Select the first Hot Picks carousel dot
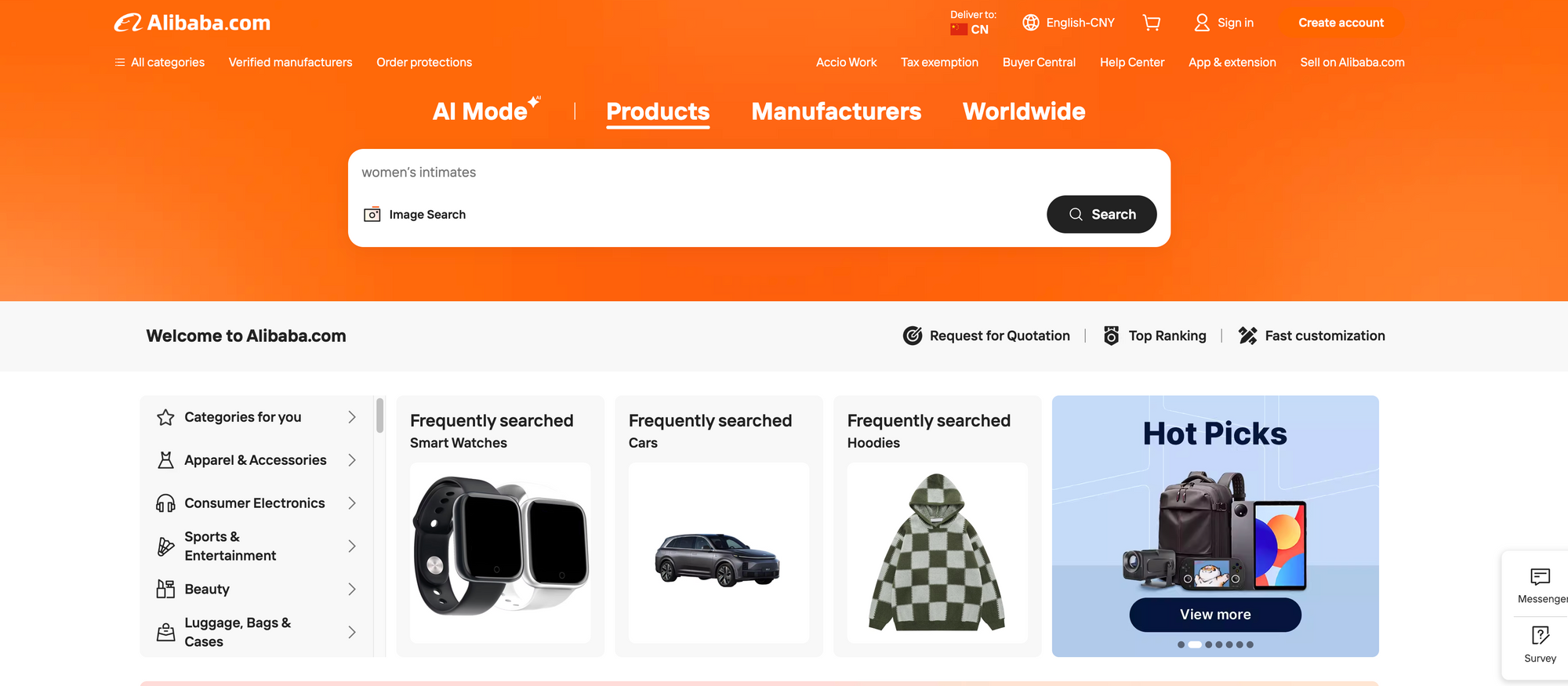The width and height of the screenshot is (1568, 686). click(x=1181, y=644)
